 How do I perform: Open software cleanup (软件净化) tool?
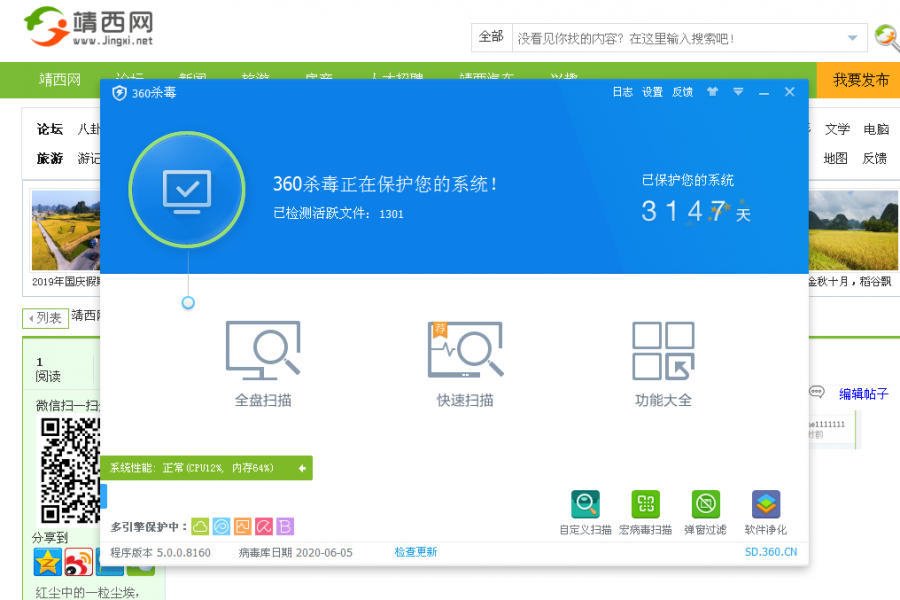(x=766, y=513)
